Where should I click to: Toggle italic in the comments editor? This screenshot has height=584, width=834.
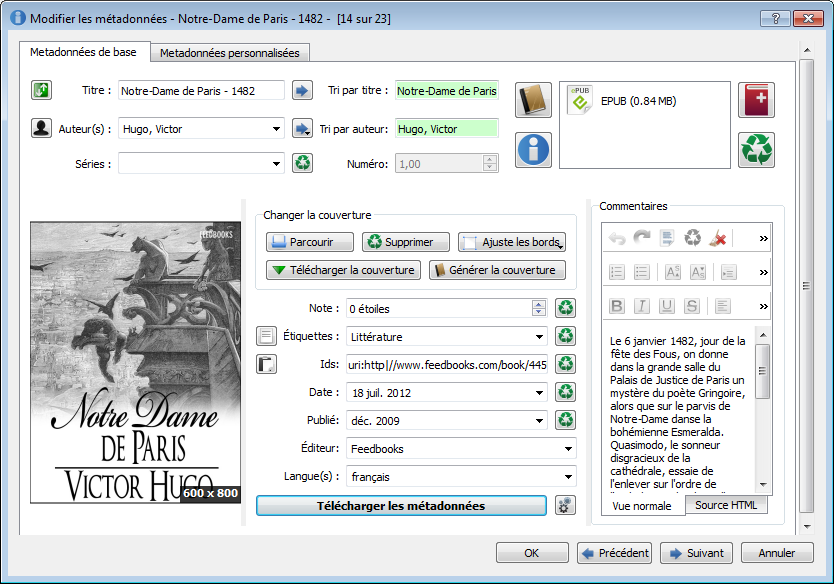642,306
